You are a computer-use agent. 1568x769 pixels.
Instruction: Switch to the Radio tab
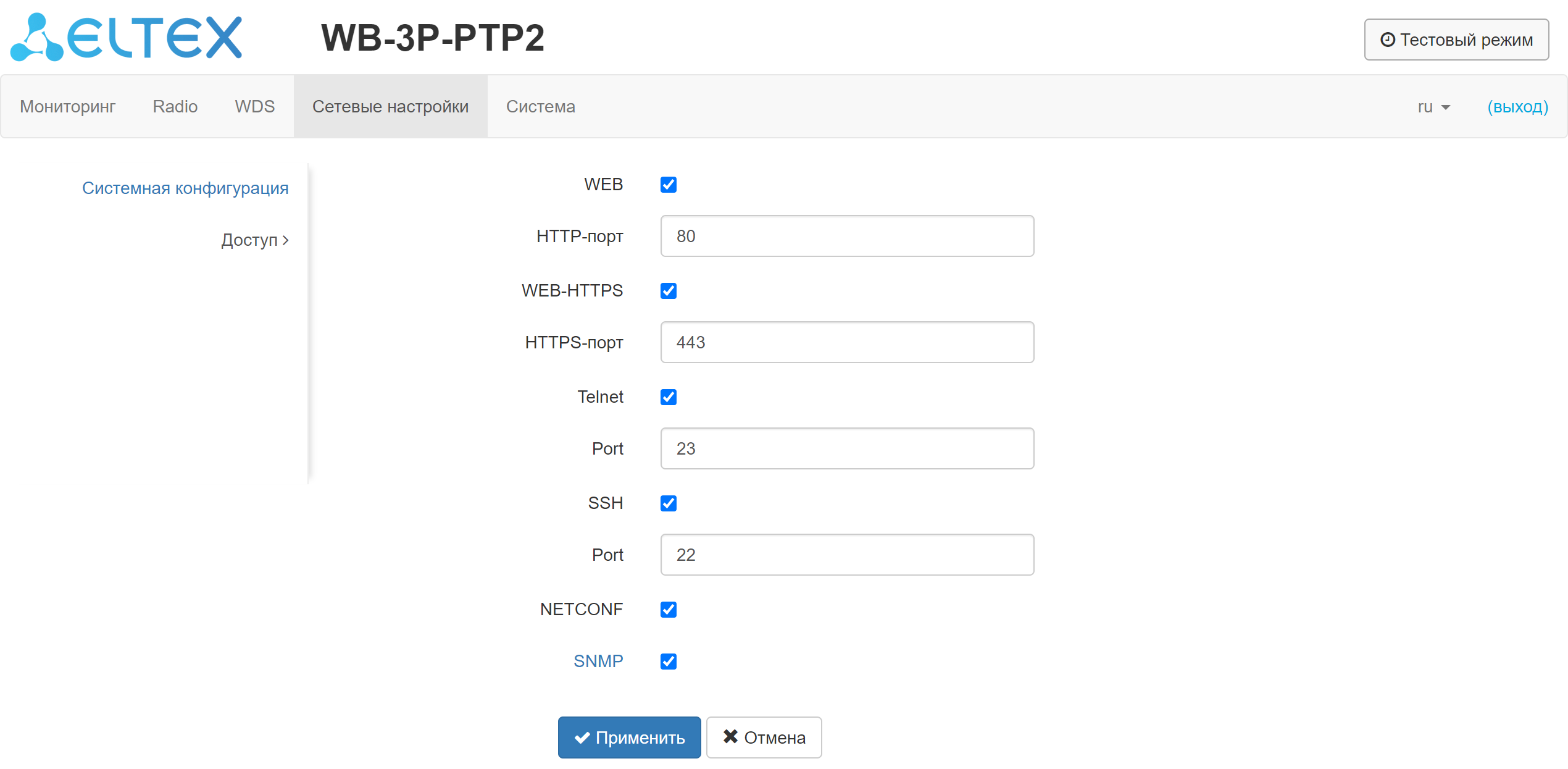click(175, 107)
